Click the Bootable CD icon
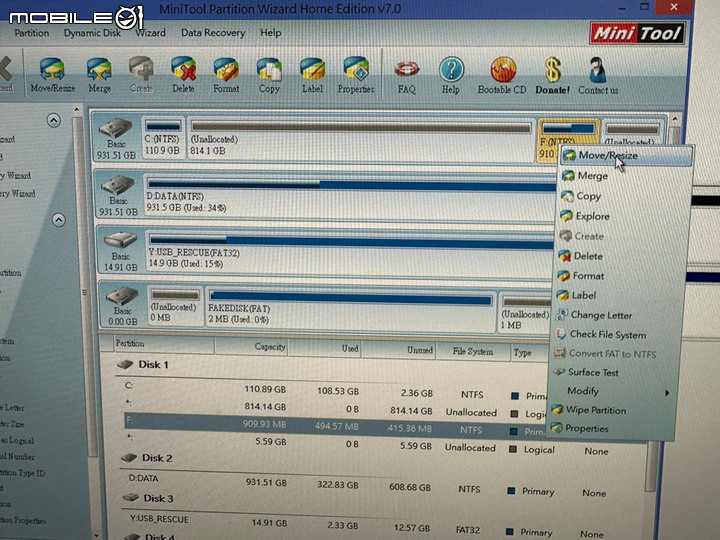Viewport: 720px width, 540px height. click(502, 76)
